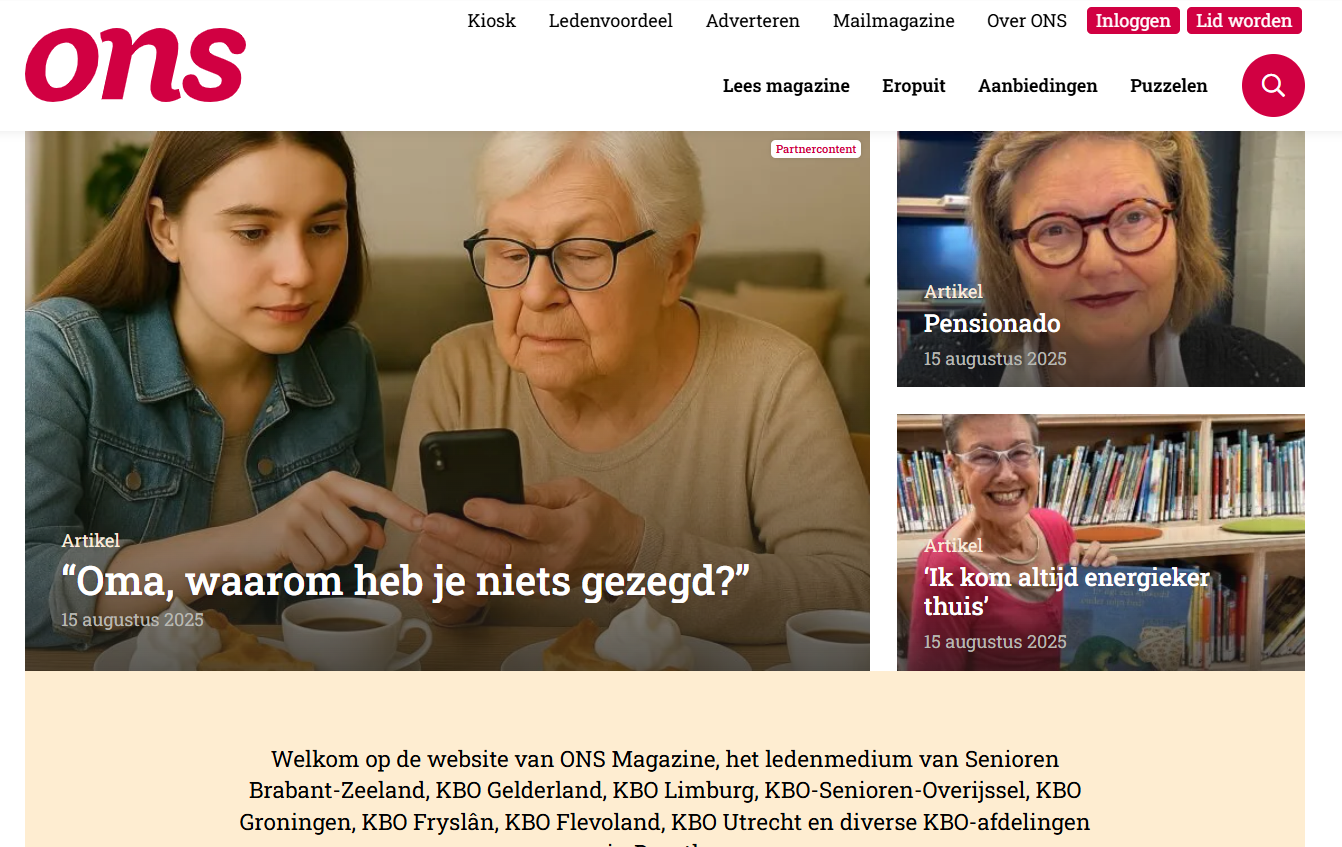Open the Lees magazine menu
1342x847 pixels.
786,86
